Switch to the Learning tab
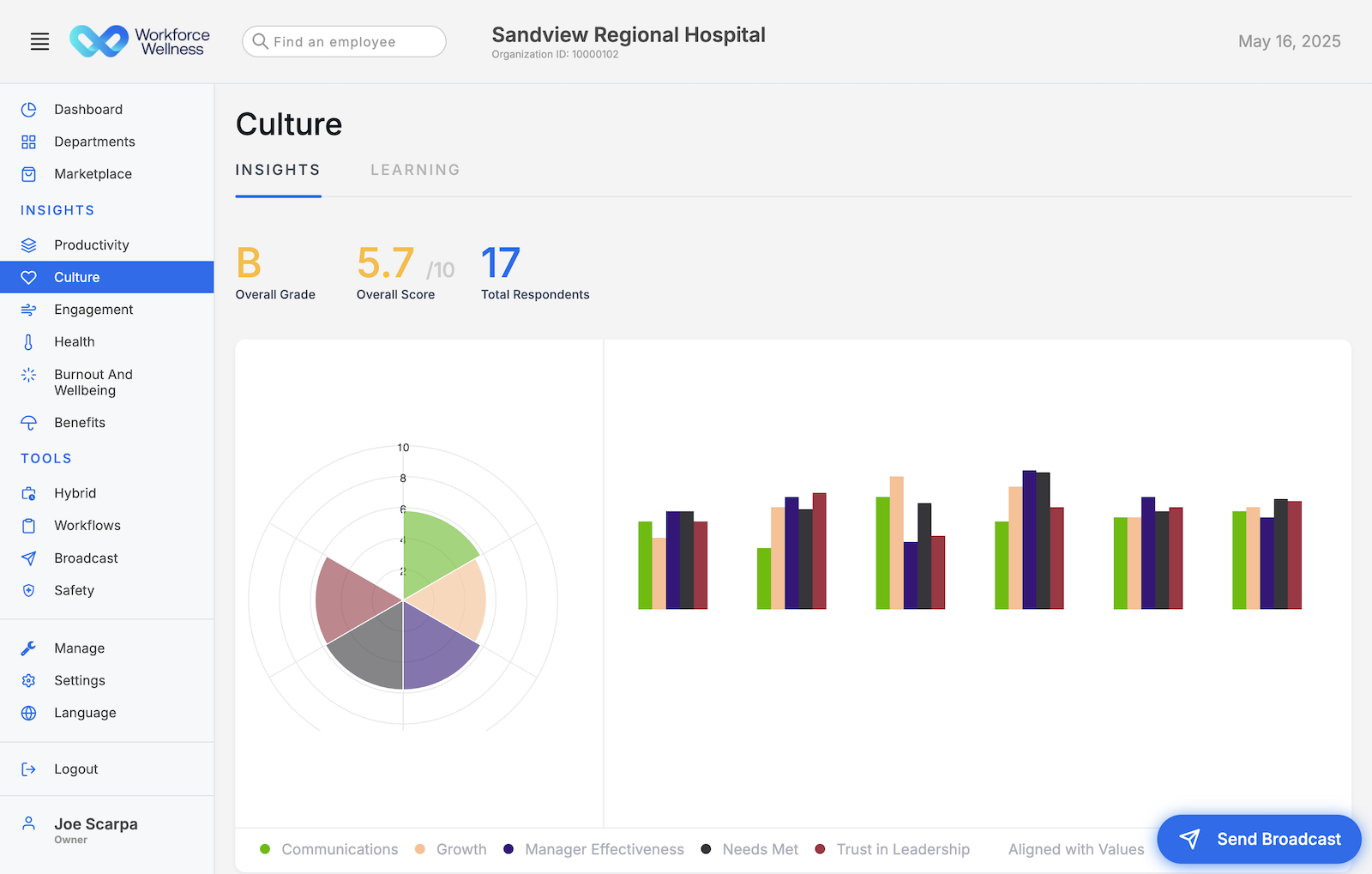The width and height of the screenshot is (1372, 874). point(415,170)
